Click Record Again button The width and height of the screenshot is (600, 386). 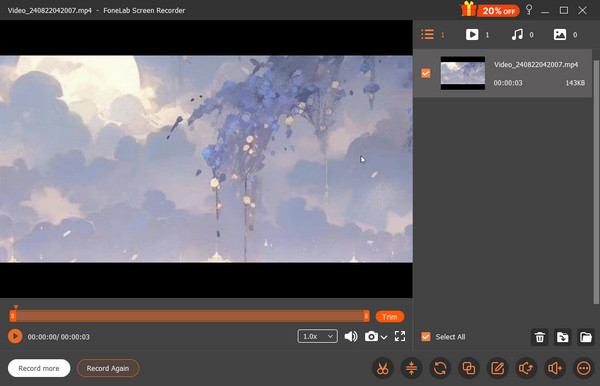point(108,368)
